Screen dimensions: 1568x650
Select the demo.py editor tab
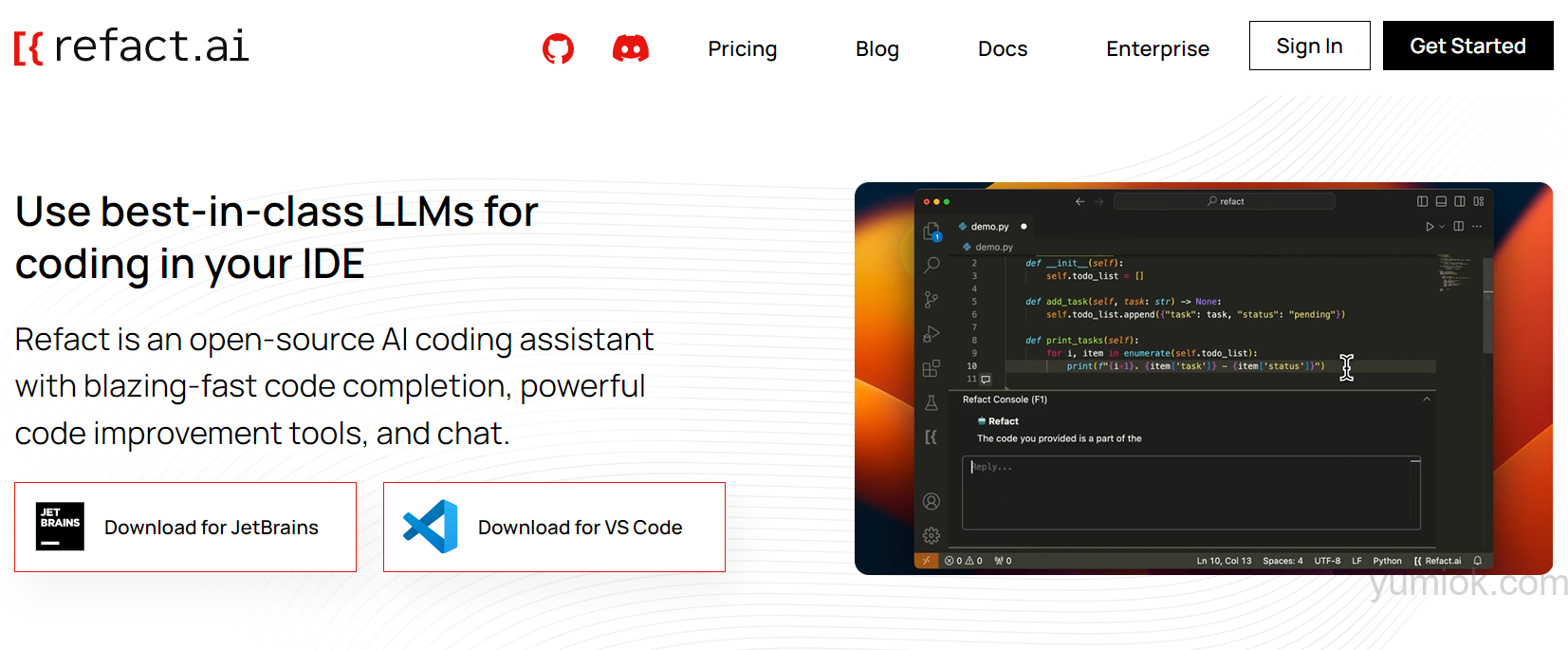(x=993, y=227)
